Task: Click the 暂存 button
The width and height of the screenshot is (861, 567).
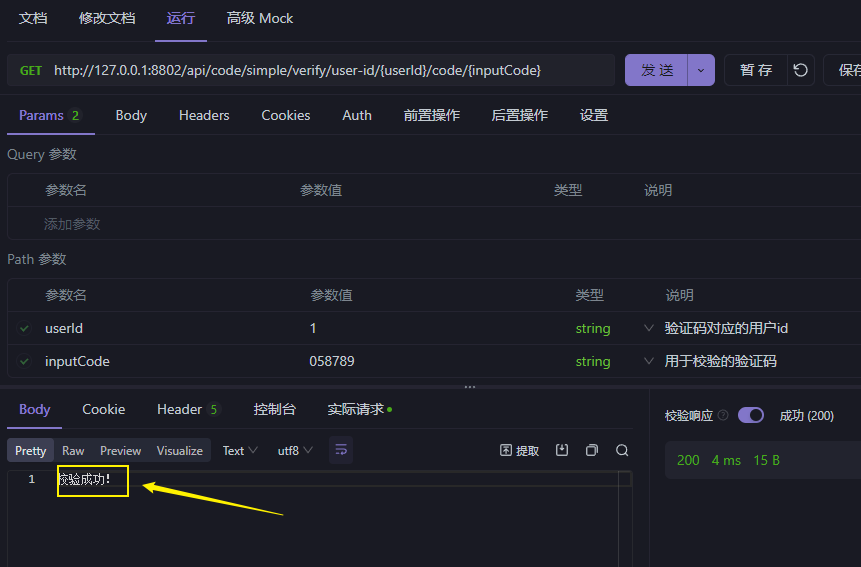Action: click(756, 70)
